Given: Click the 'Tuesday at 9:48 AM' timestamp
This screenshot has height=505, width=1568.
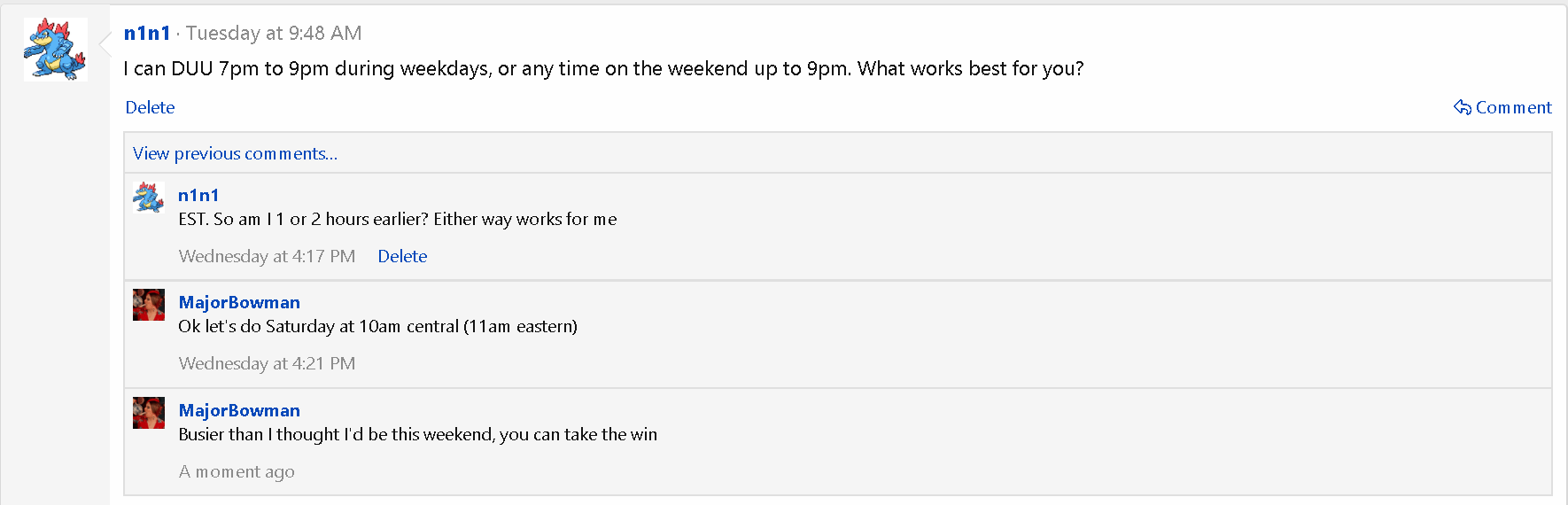Looking at the screenshot, I should point(274,33).
